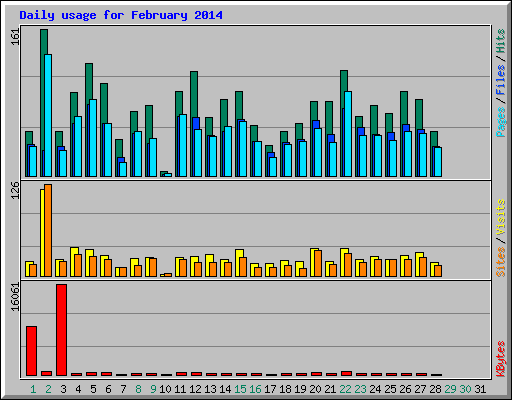Click the '16061' KBytes axis maximum label
This screenshot has width=512, height=400.
click(x=15, y=297)
